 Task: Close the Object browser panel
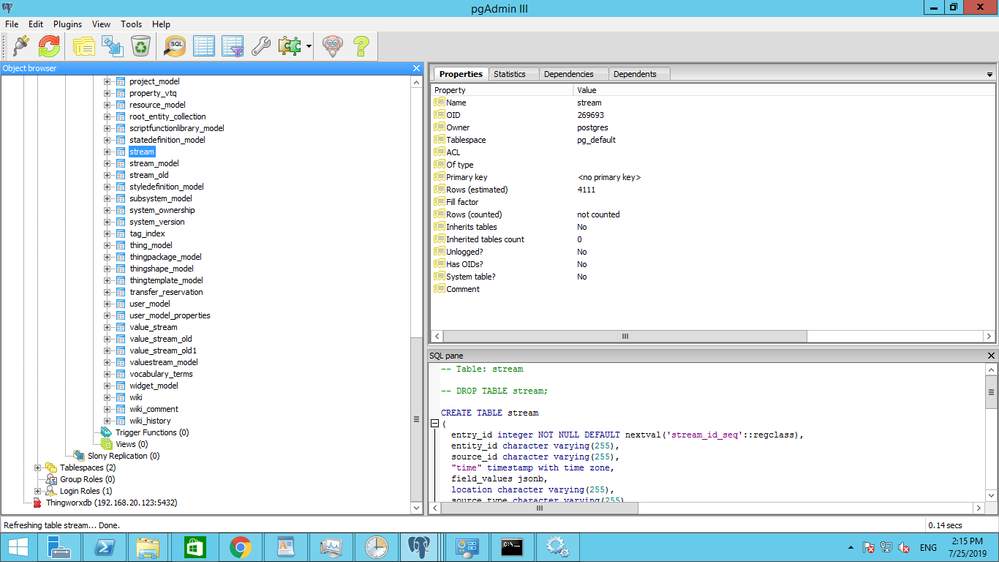coord(416,68)
